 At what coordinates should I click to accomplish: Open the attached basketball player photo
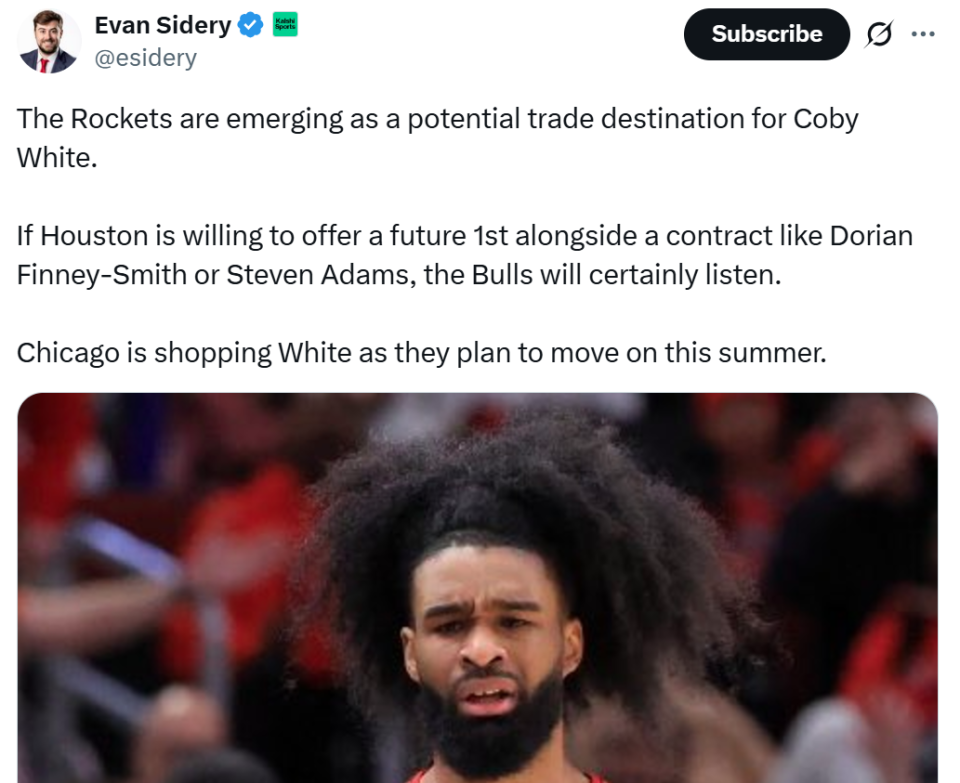(478, 588)
